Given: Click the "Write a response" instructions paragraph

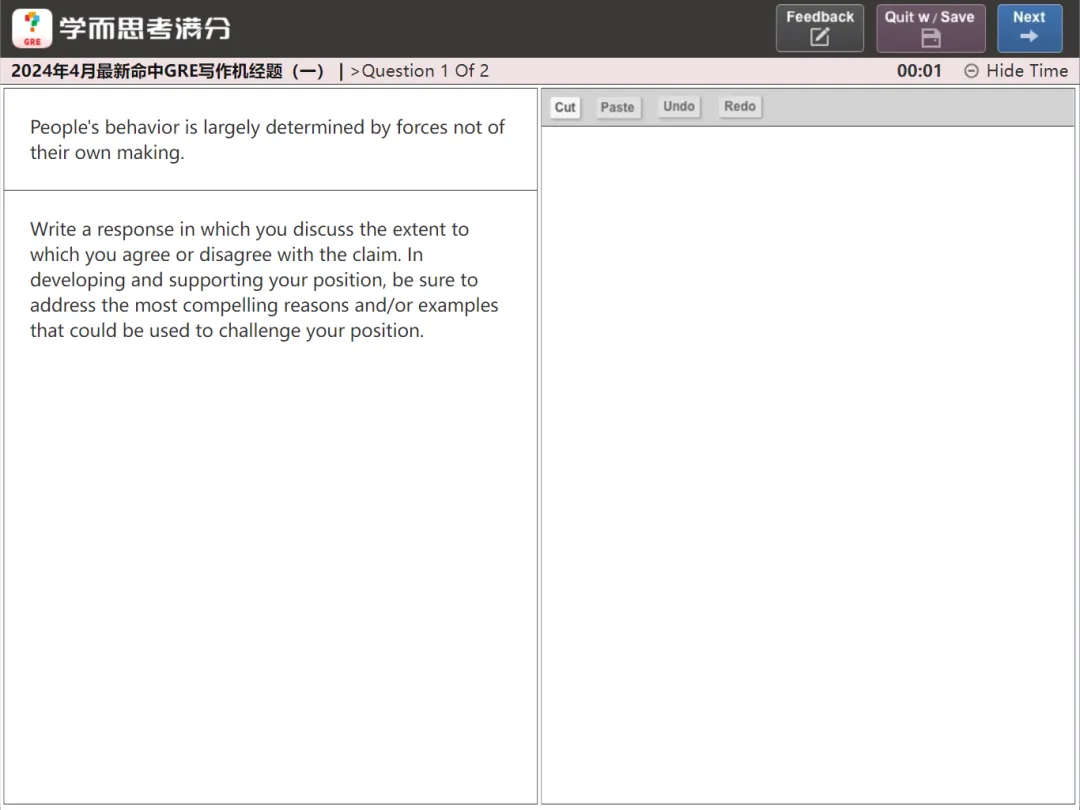Looking at the screenshot, I should point(264,280).
